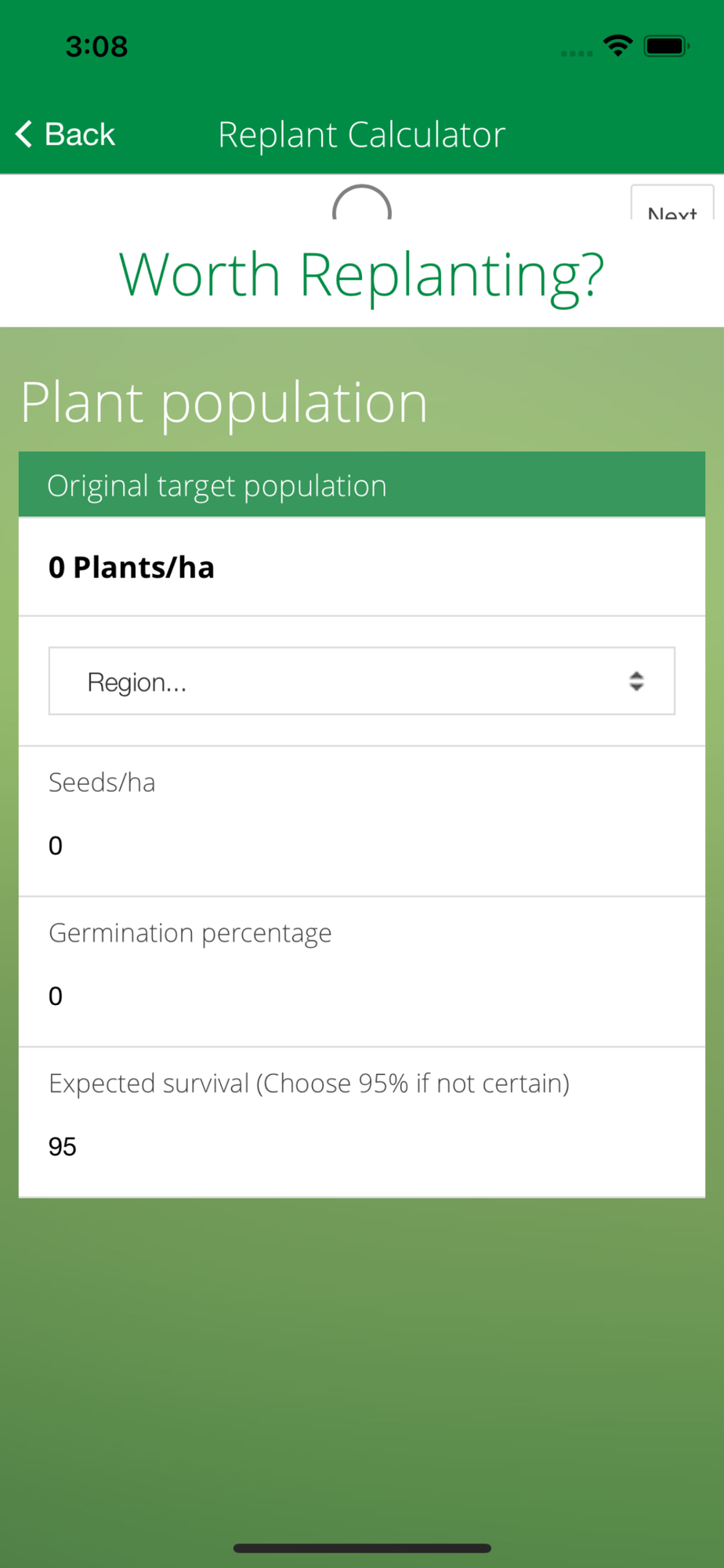The height and width of the screenshot is (1568, 724).
Task: Tap the Back chevron arrow
Action: [x=24, y=134]
